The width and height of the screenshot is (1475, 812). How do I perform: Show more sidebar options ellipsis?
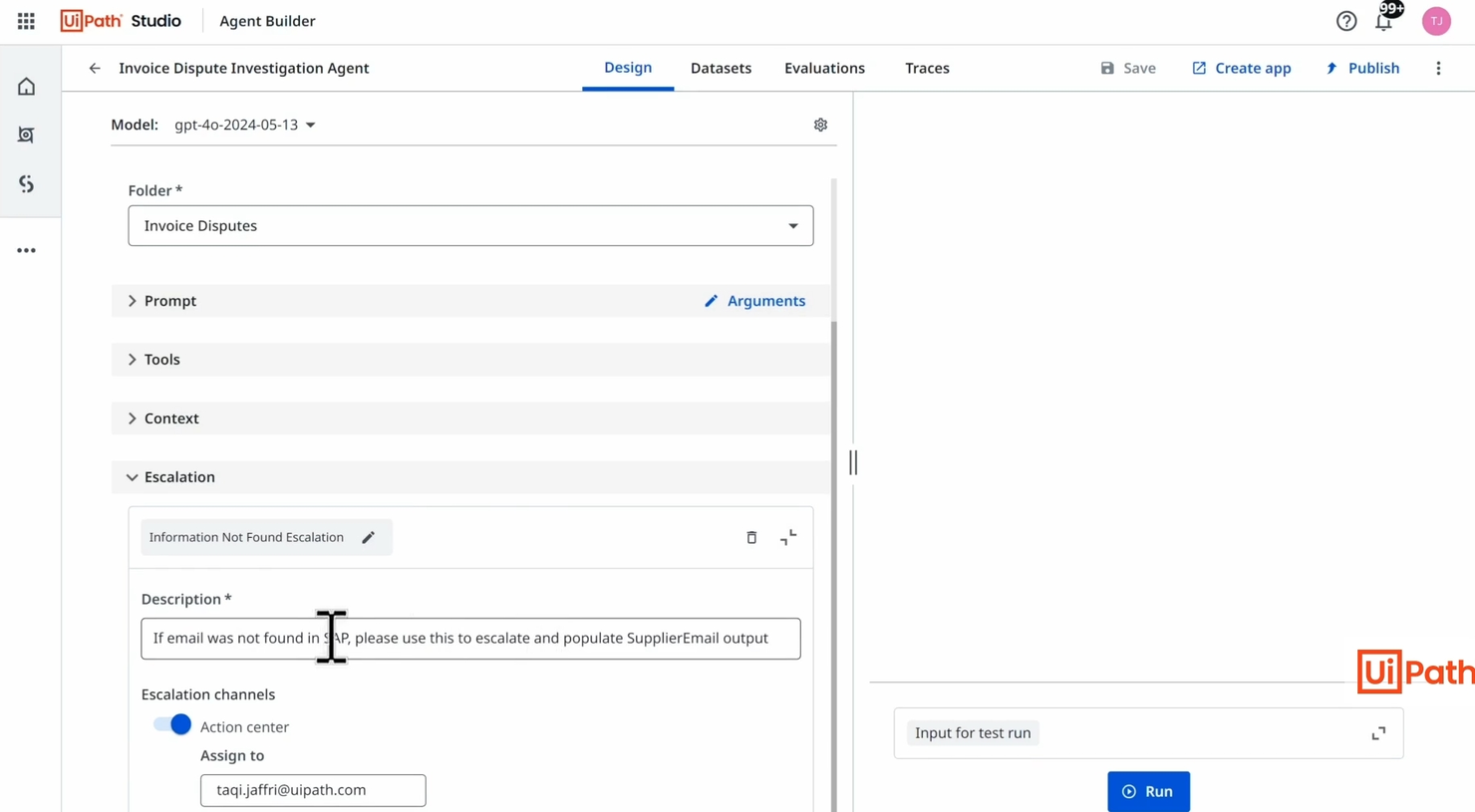pyautogui.click(x=27, y=250)
